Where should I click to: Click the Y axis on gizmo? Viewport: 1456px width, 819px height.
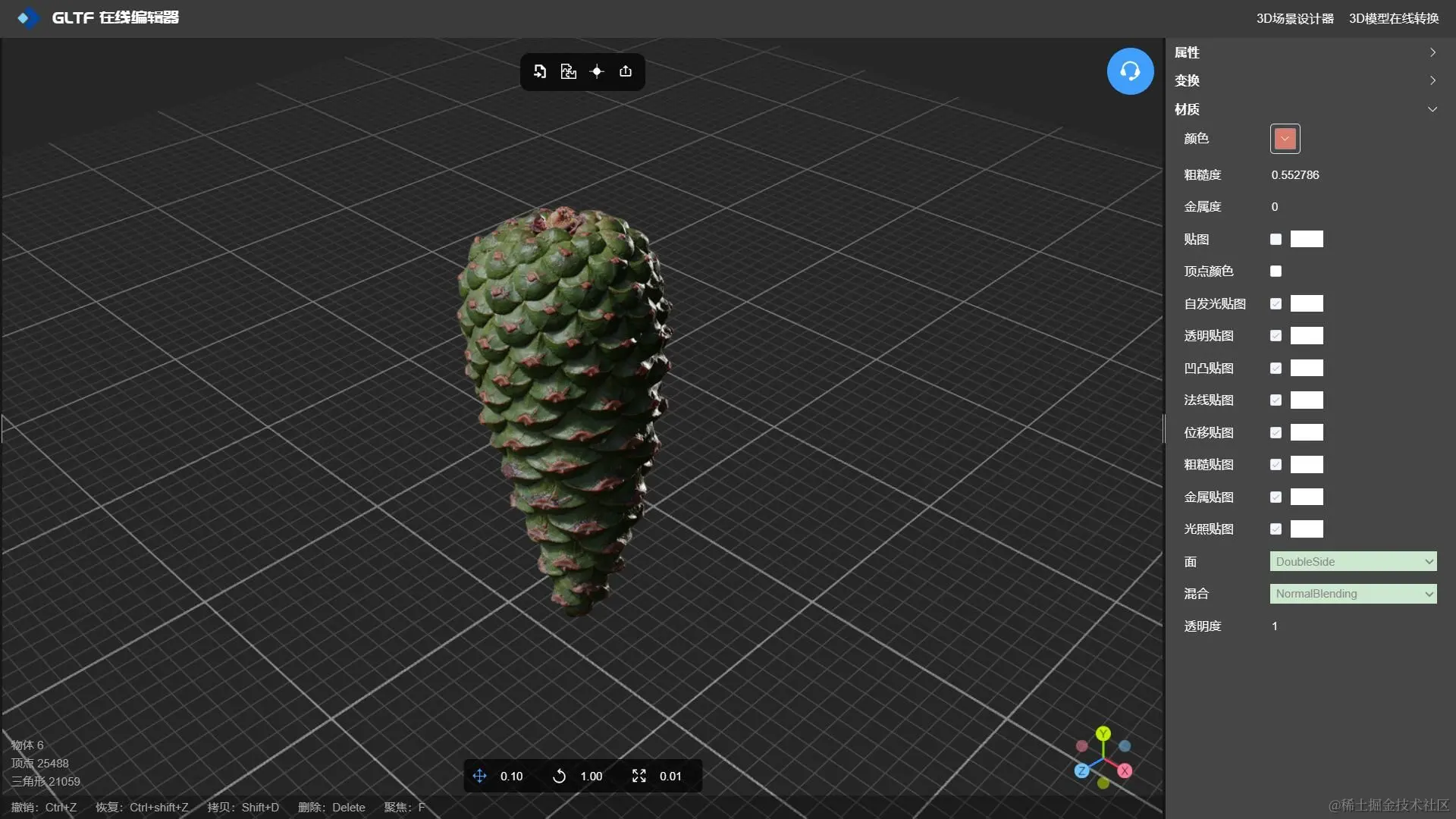(x=1103, y=733)
